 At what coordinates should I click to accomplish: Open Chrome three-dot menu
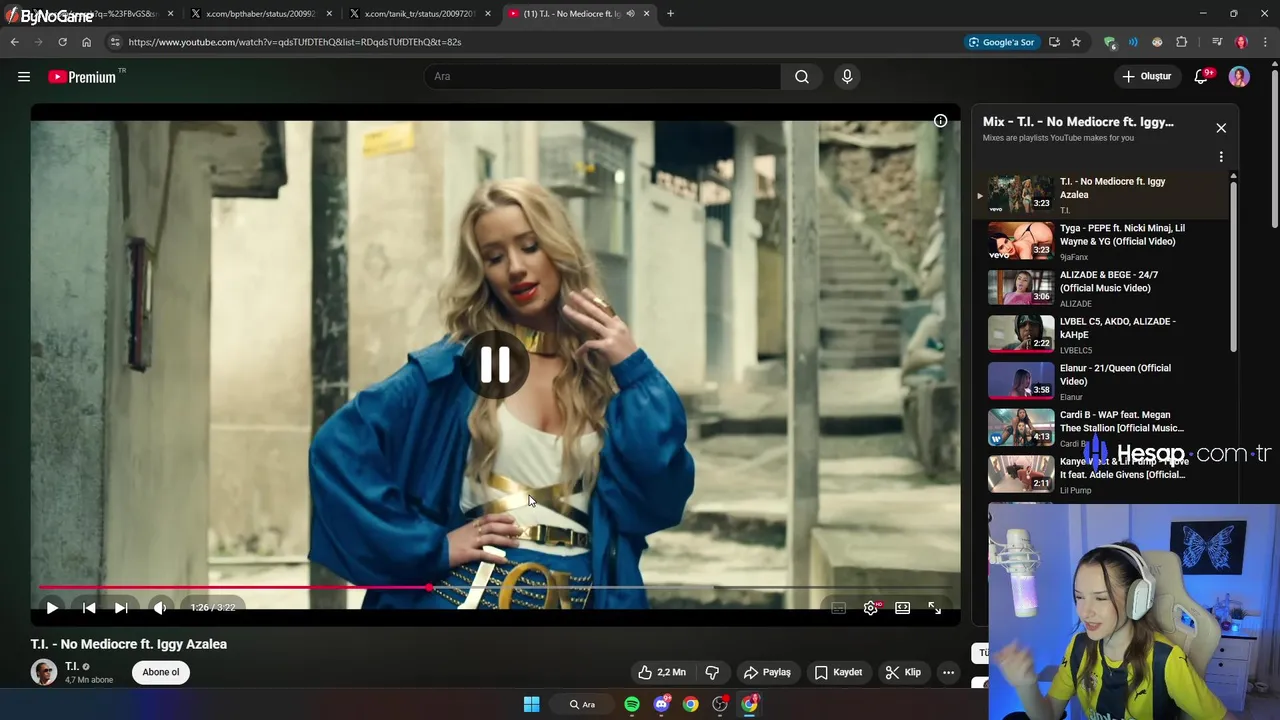click(x=1266, y=42)
